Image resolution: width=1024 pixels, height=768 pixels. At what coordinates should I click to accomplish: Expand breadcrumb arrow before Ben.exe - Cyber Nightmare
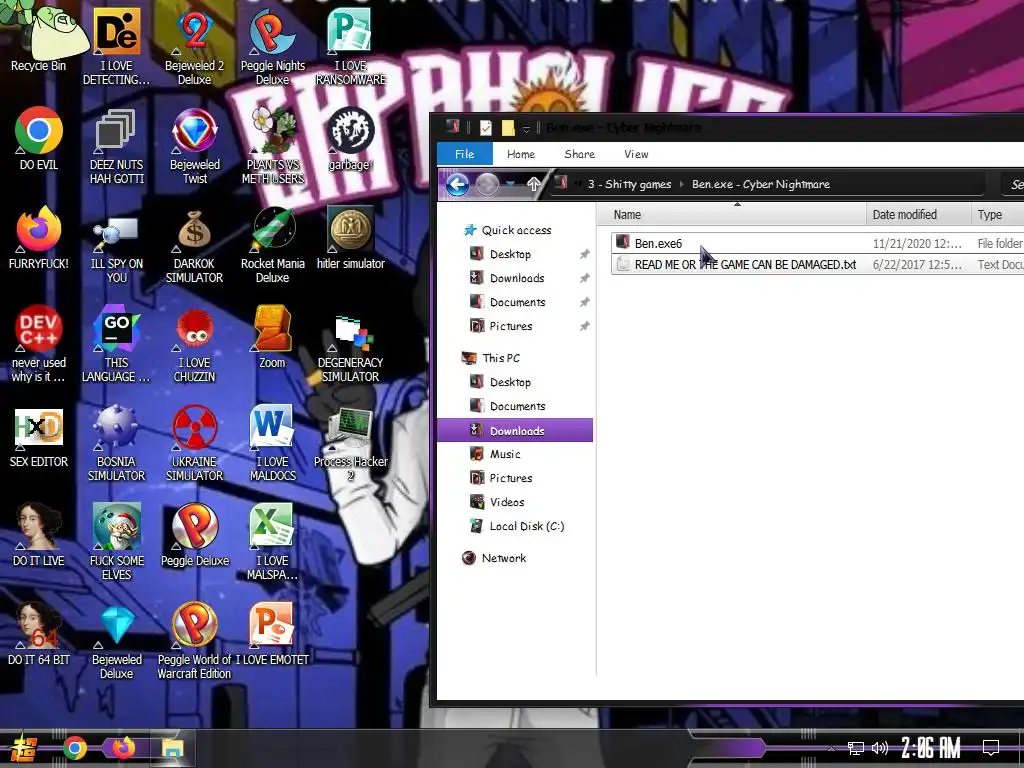(682, 184)
